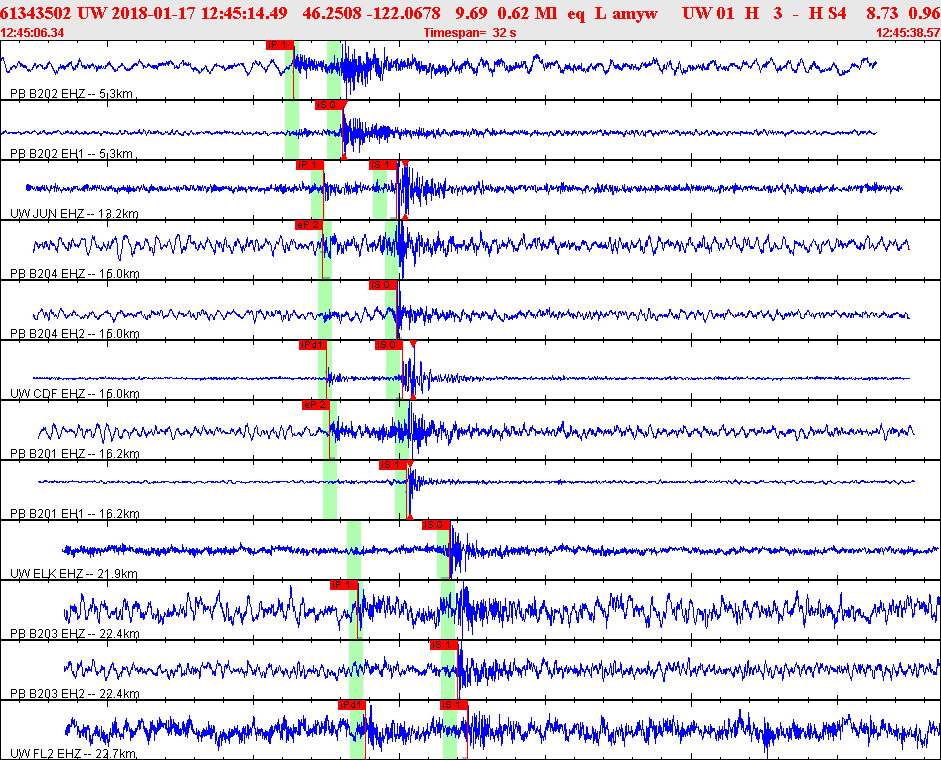Viewport: 941px width, 760px height.
Task: Select the 'PB B203 EH2 -- 22.4km' label
Action: pos(75,694)
